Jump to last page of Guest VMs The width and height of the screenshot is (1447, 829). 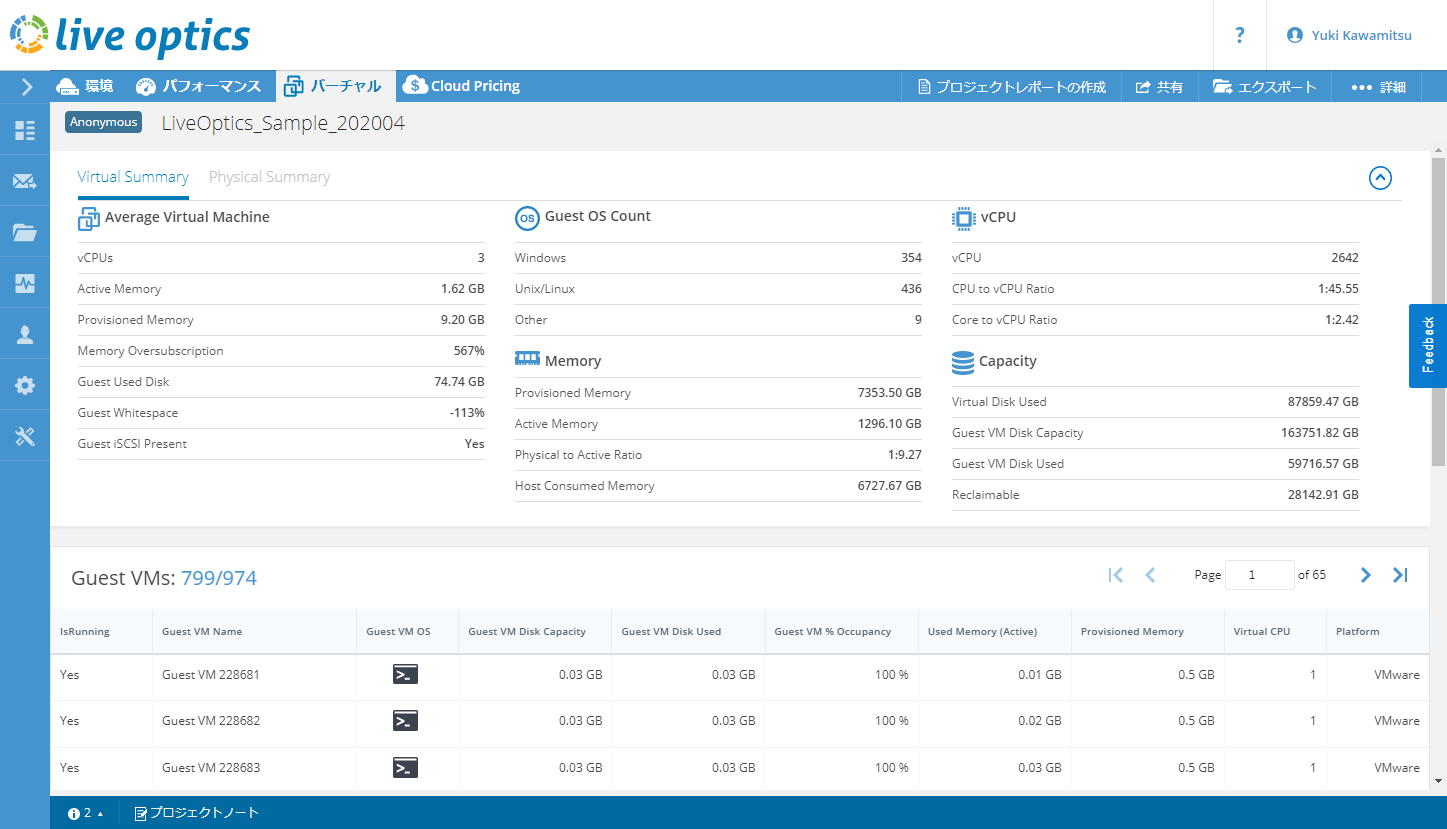click(x=1400, y=575)
